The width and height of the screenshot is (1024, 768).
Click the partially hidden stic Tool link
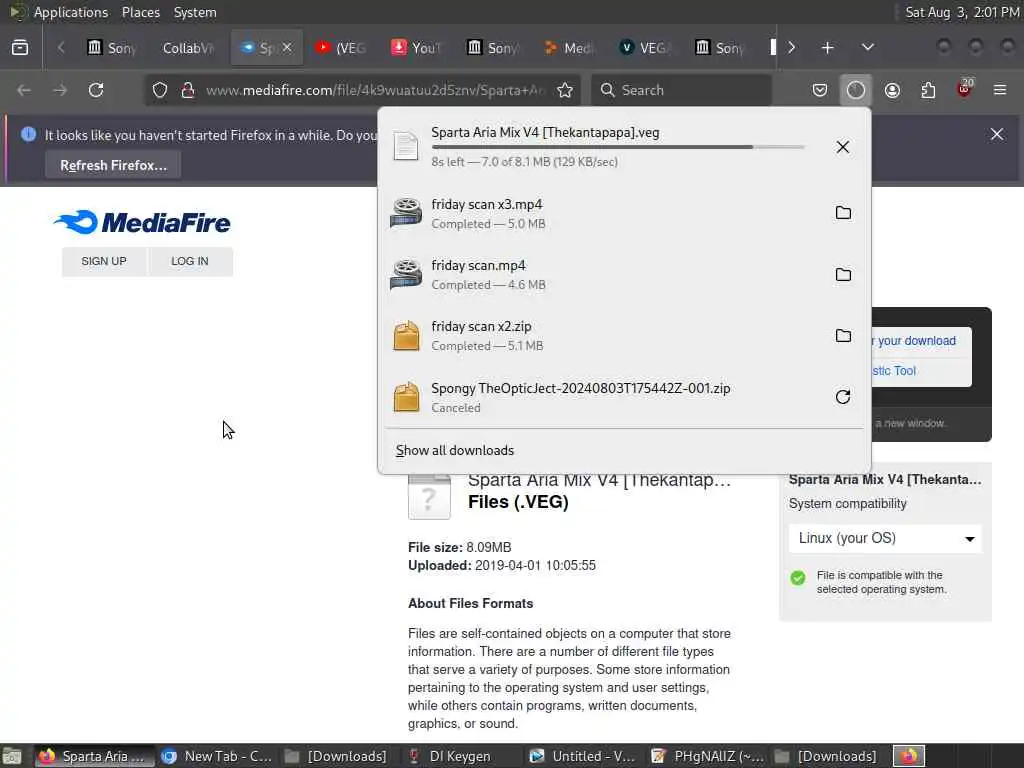[894, 371]
